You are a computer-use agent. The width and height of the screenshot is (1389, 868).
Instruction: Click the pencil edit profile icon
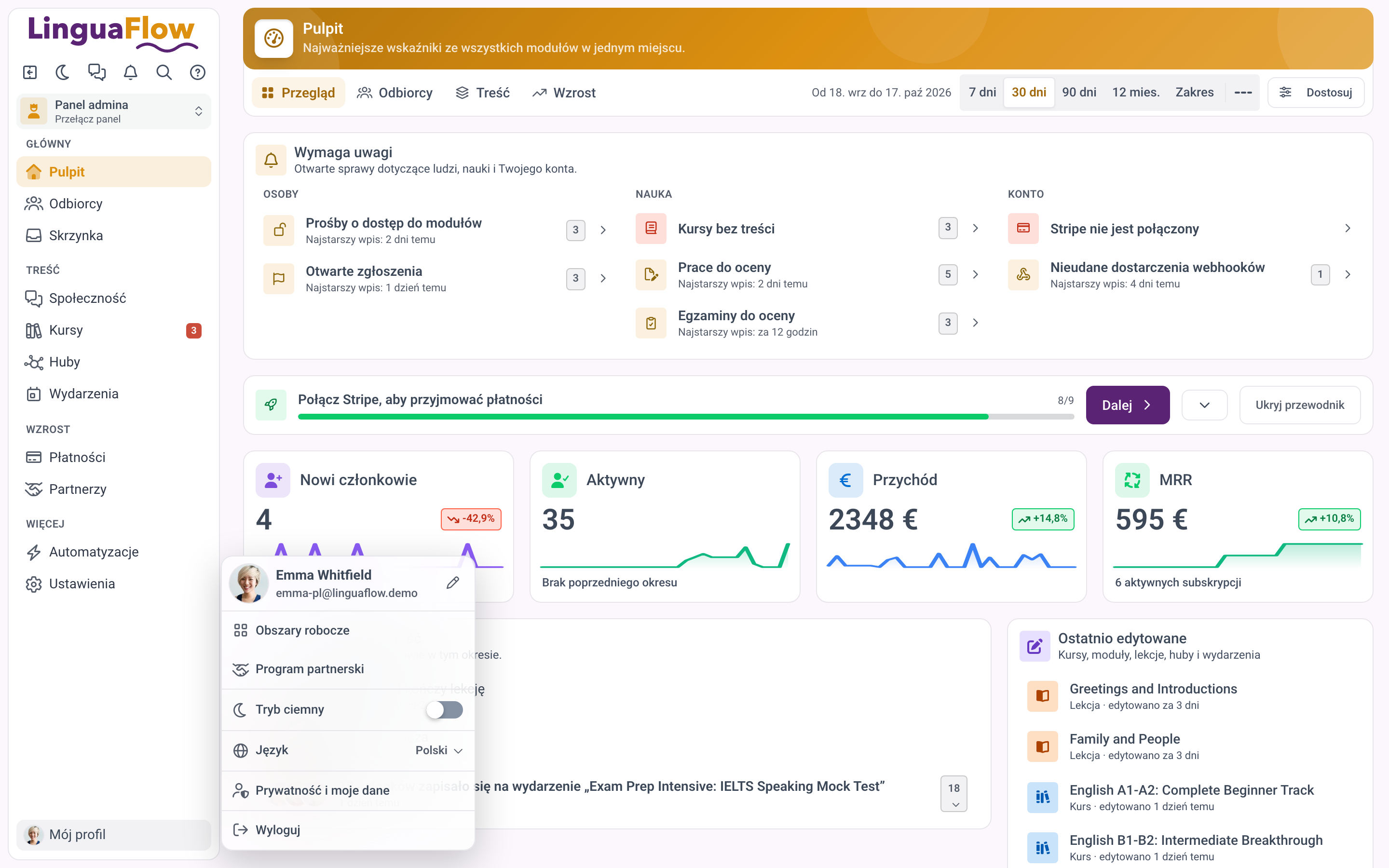453,583
